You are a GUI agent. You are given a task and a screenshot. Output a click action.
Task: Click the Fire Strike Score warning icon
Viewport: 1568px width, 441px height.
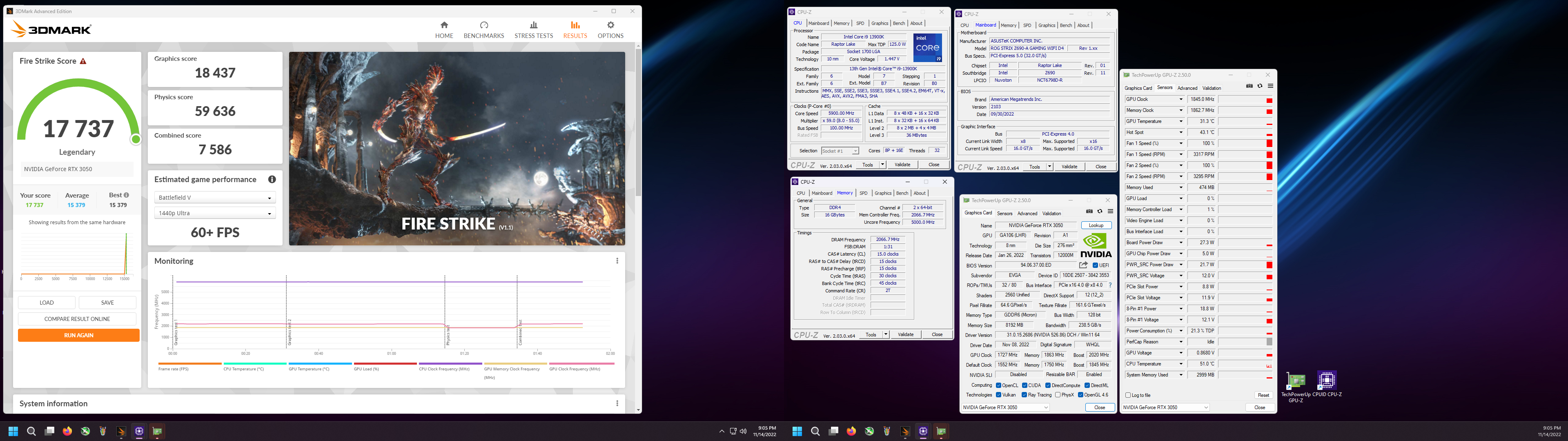tap(83, 62)
